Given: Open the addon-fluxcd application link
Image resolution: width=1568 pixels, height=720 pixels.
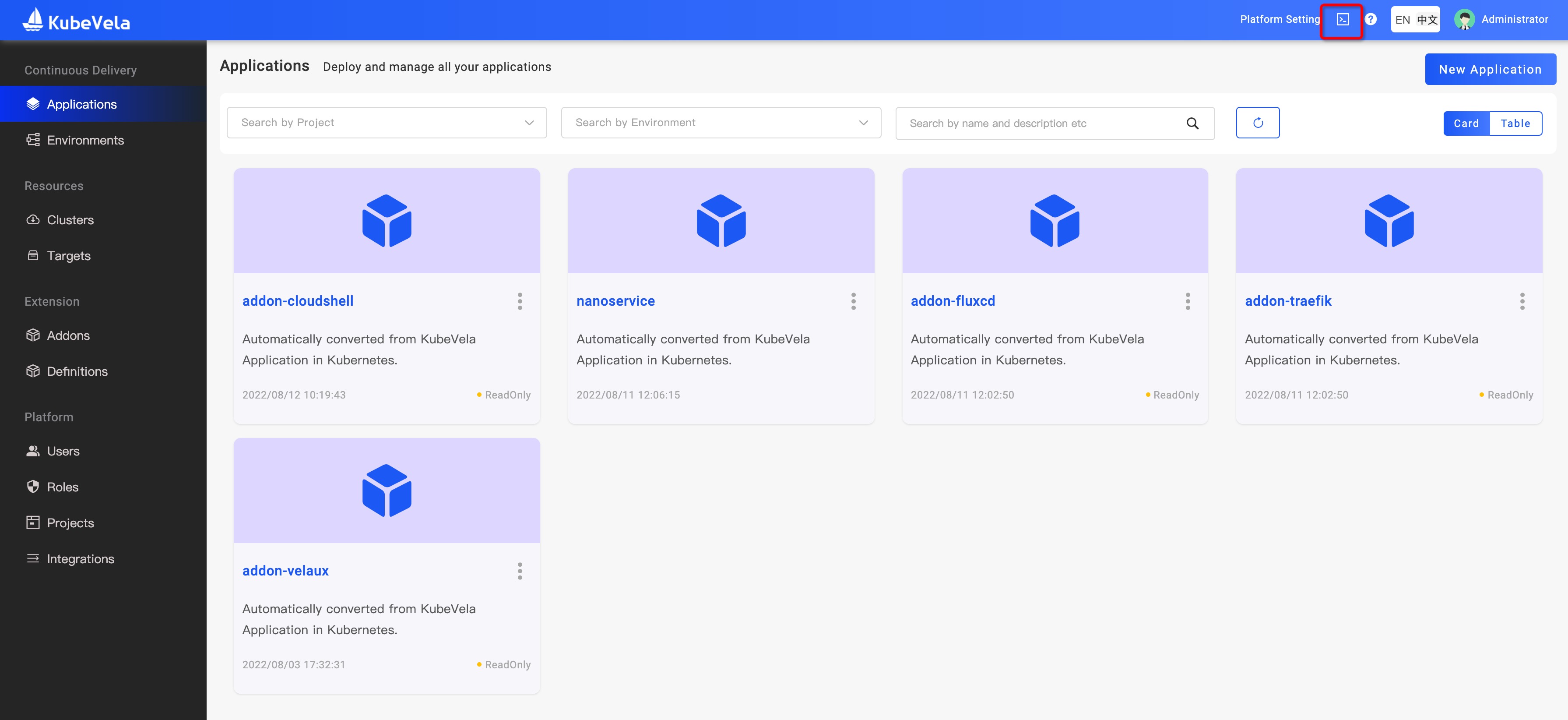Looking at the screenshot, I should point(953,301).
